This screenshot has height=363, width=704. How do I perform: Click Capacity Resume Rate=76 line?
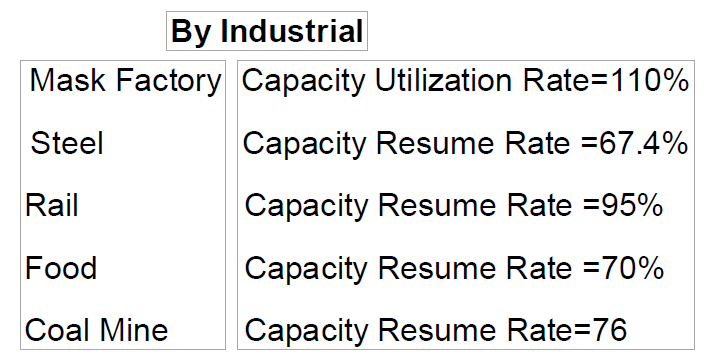click(436, 330)
